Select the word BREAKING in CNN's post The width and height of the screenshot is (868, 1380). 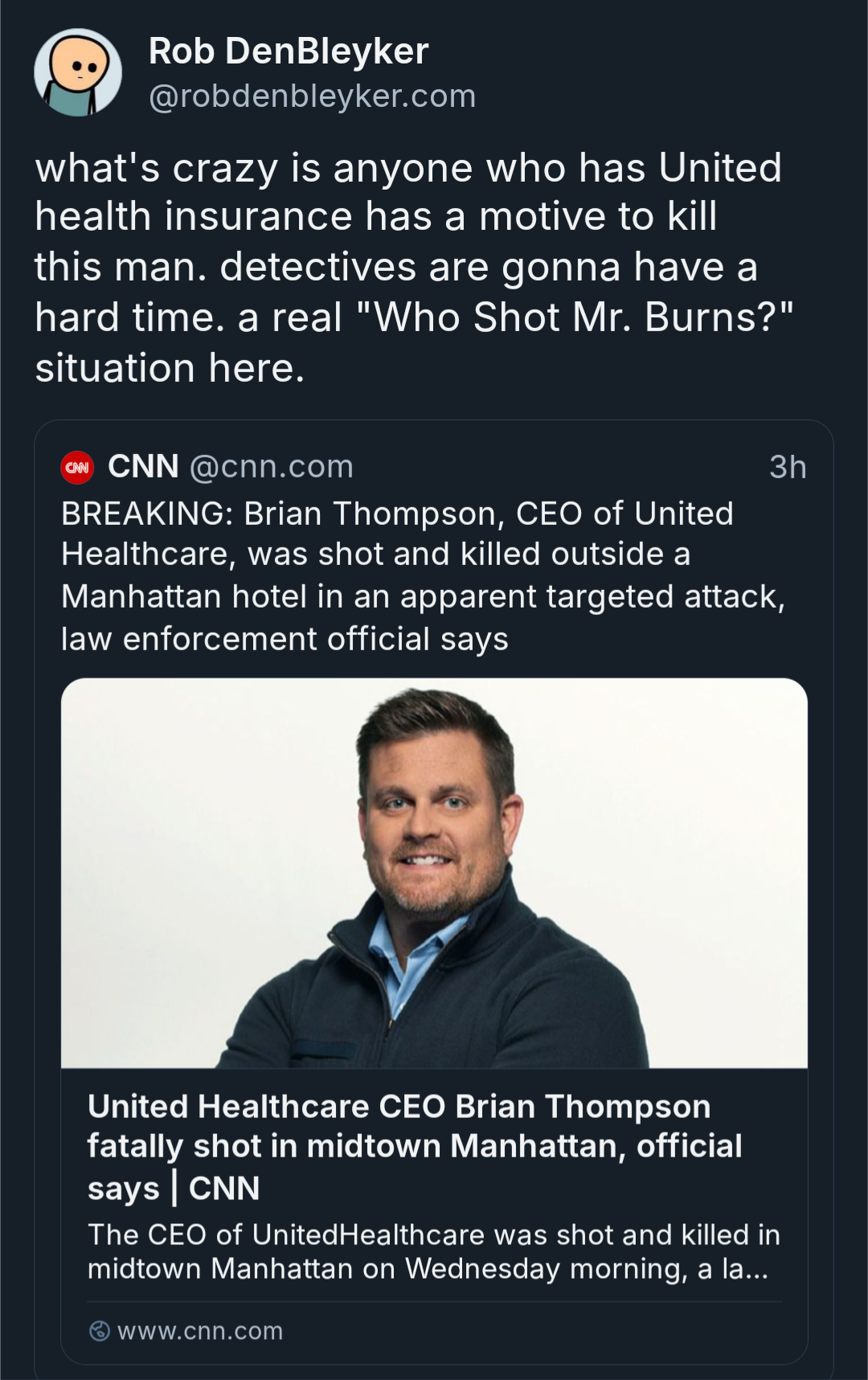click(x=146, y=514)
